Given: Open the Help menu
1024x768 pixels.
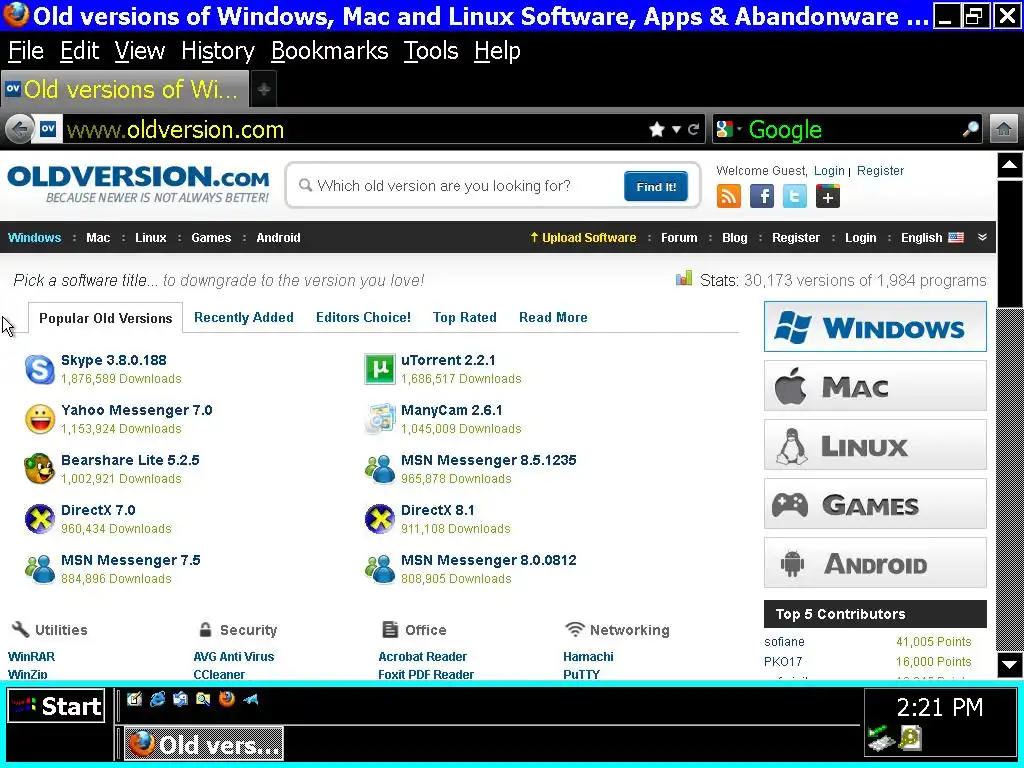Looking at the screenshot, I should click(x=497, y=51).
